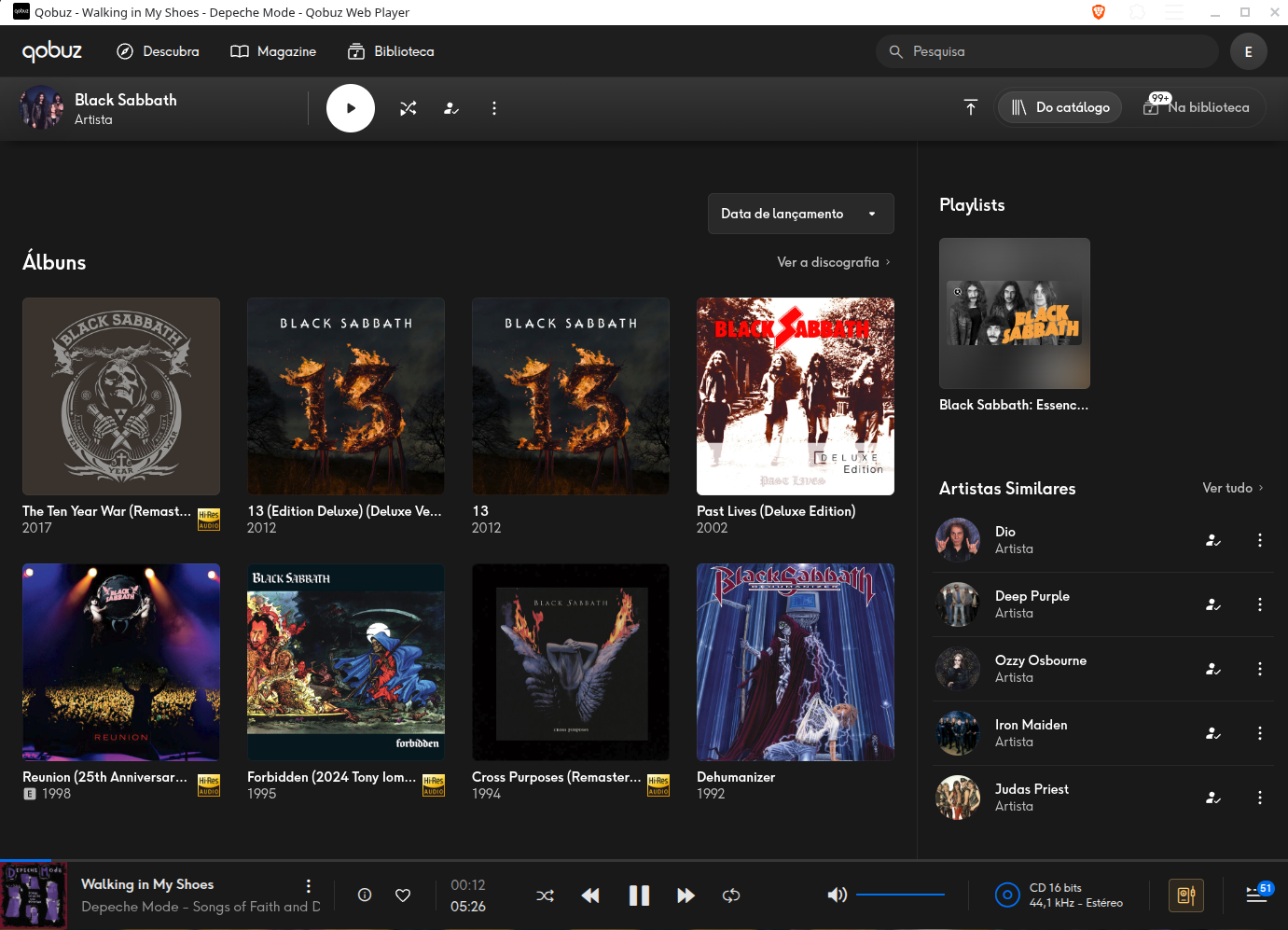Open the Data de lançamento sort dropdown
The height and width of the screenshot is (930, 1288).
tap(801, 214)
